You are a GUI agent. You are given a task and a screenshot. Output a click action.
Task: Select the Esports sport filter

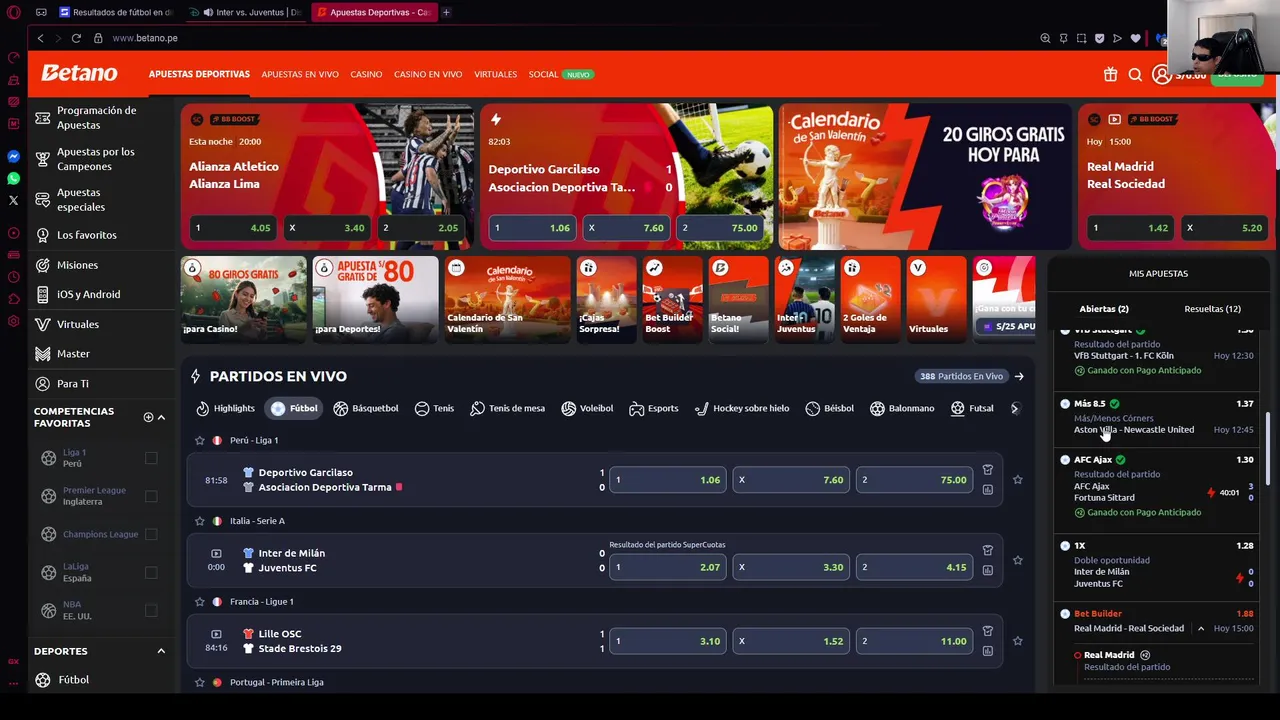click(x=653, y=408)
